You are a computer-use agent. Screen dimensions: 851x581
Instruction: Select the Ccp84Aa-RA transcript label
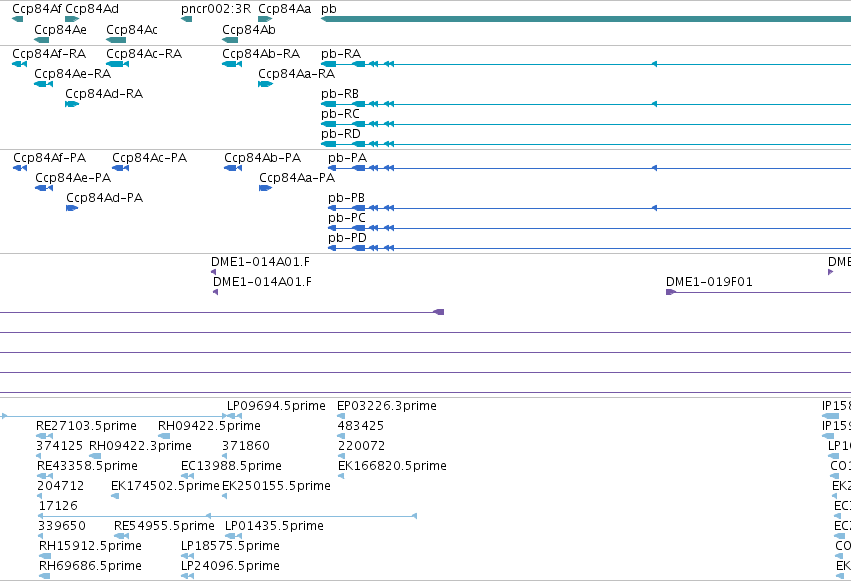[x=296, y=74]
